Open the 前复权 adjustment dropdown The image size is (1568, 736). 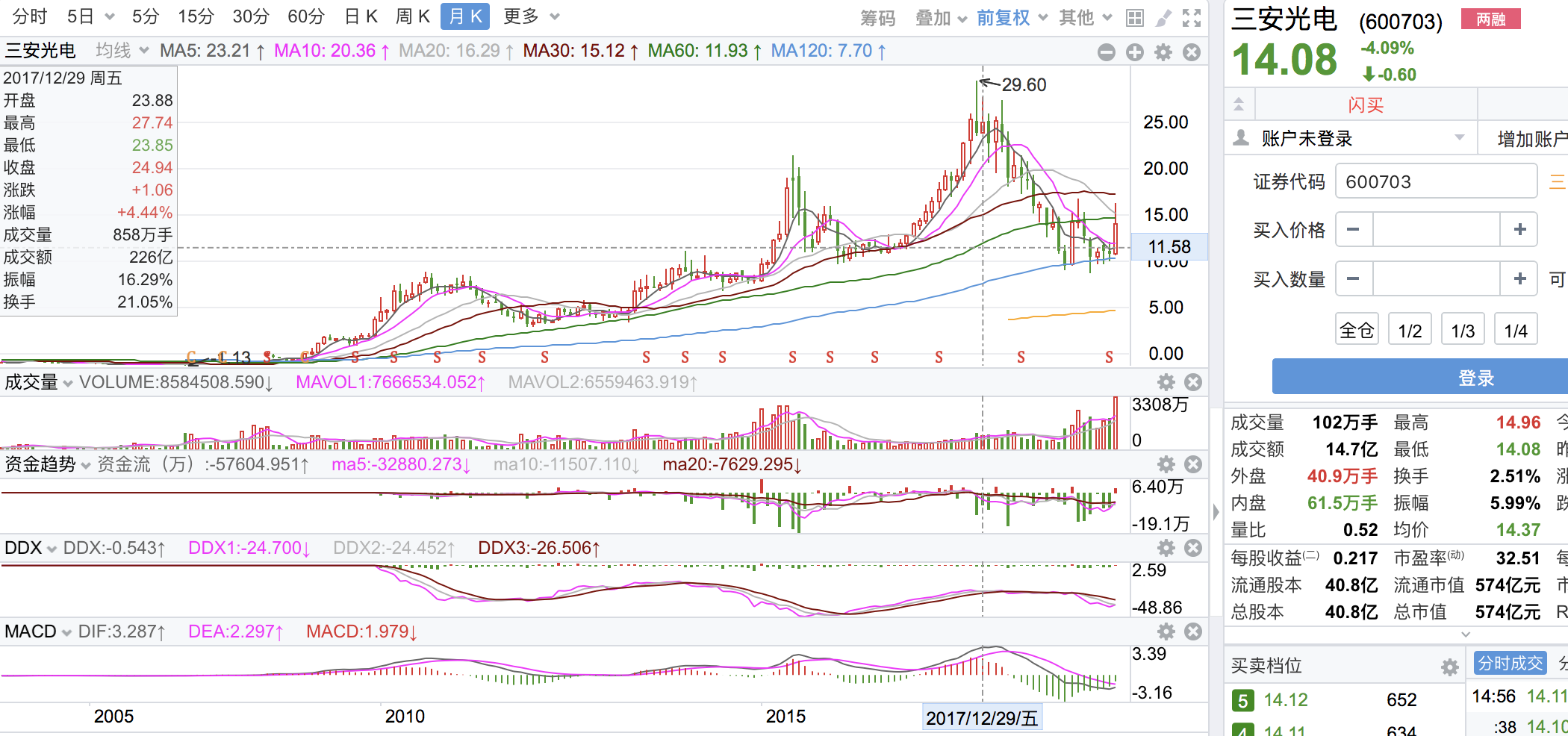[x=1012, y=18]
